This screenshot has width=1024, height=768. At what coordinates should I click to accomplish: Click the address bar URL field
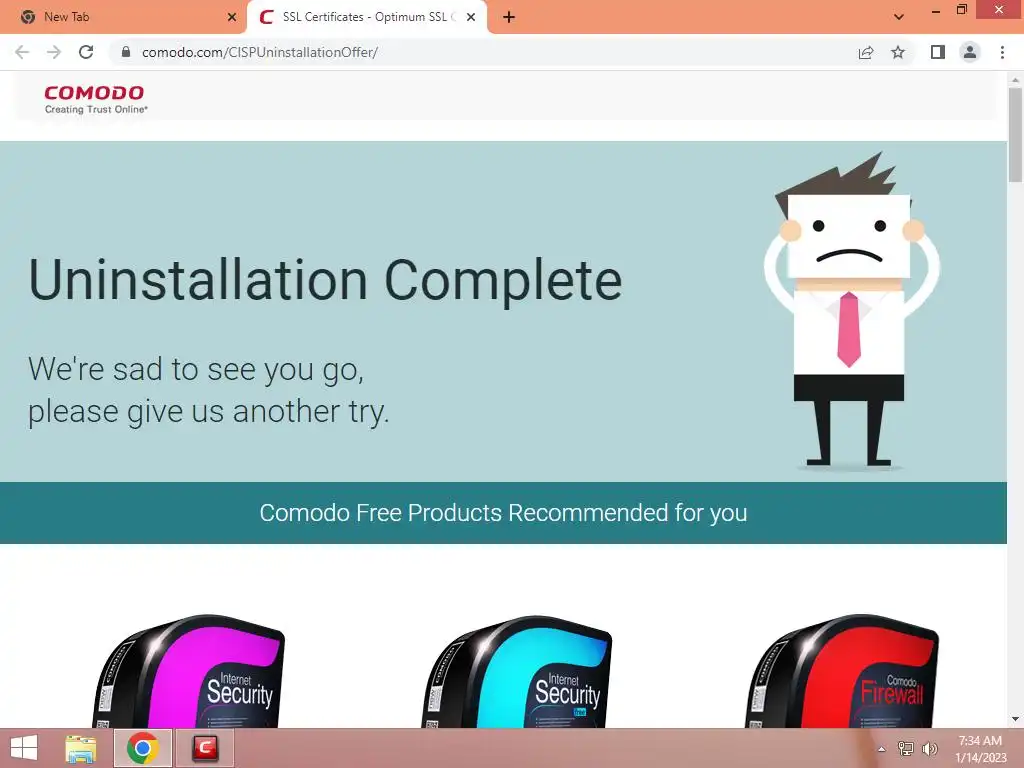coord(483,52)
